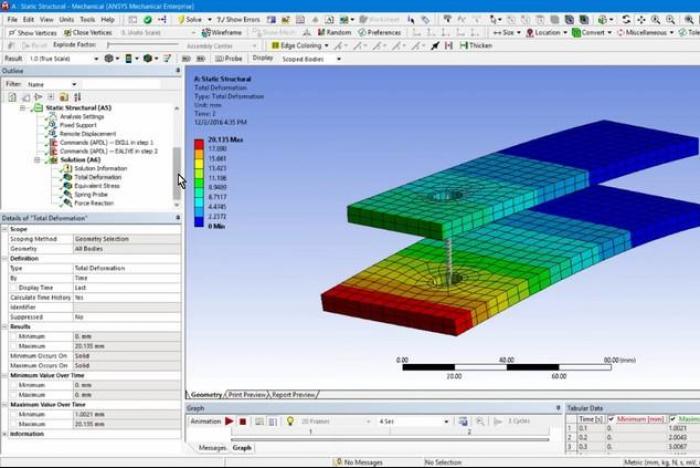Stop the animation with red square
The image size is (700, 468).
click(242, 421)
